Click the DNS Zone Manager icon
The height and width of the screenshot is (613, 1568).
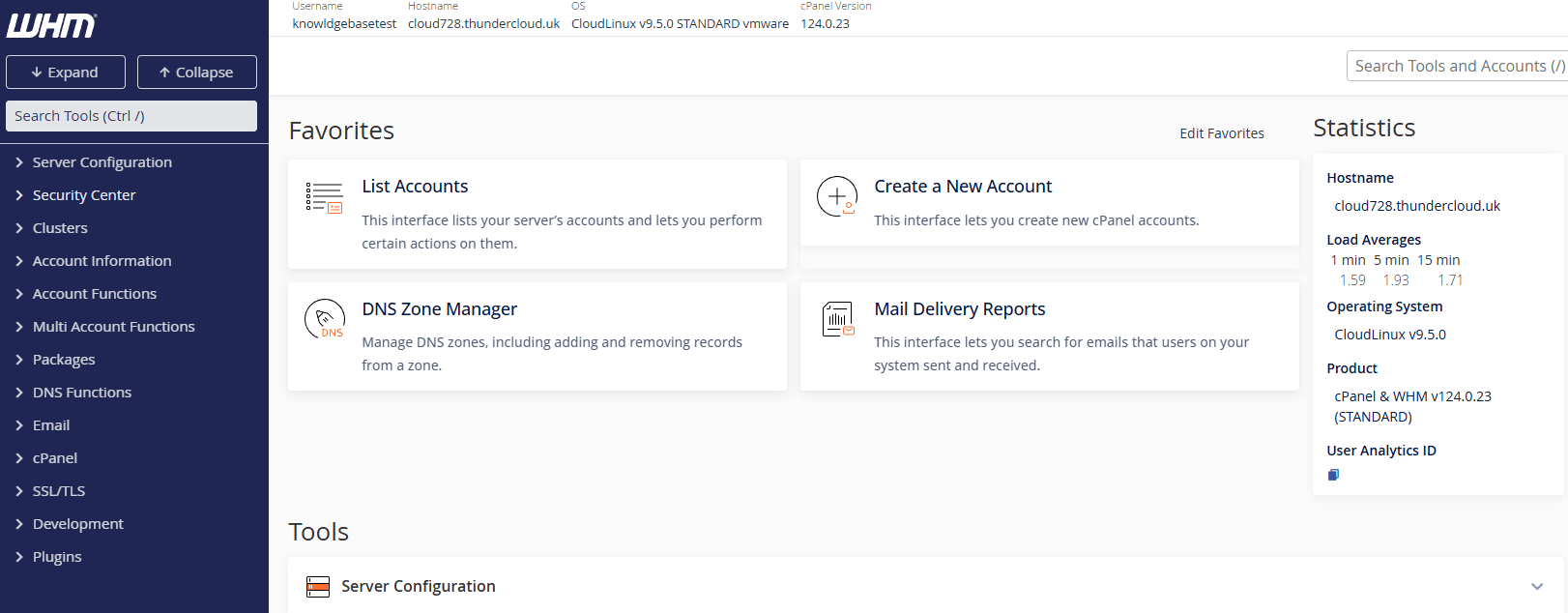(325, 318)
